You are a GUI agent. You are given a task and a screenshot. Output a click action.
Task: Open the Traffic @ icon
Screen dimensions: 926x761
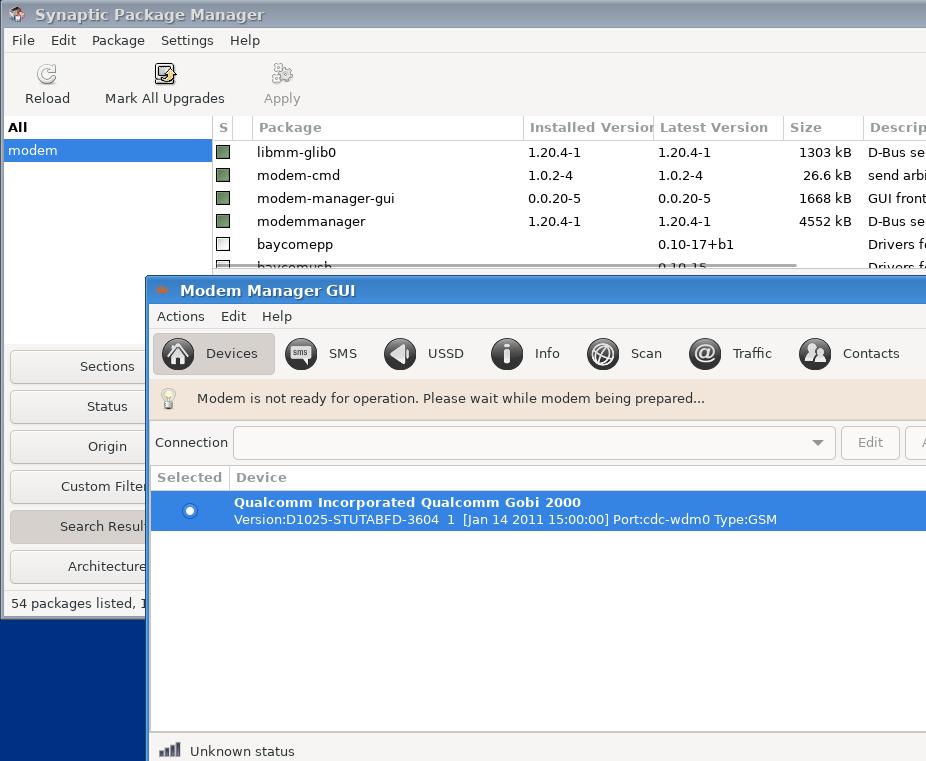click(705, 354)
